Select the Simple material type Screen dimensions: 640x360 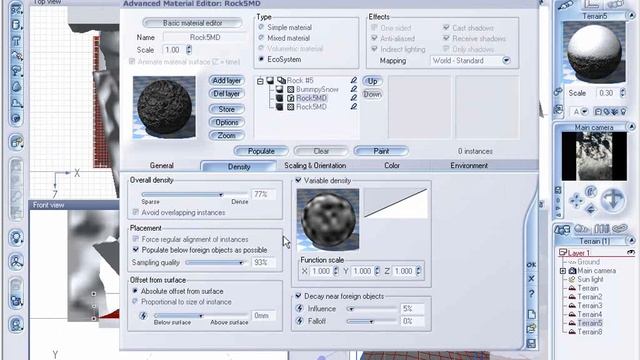tap(261, 27)
